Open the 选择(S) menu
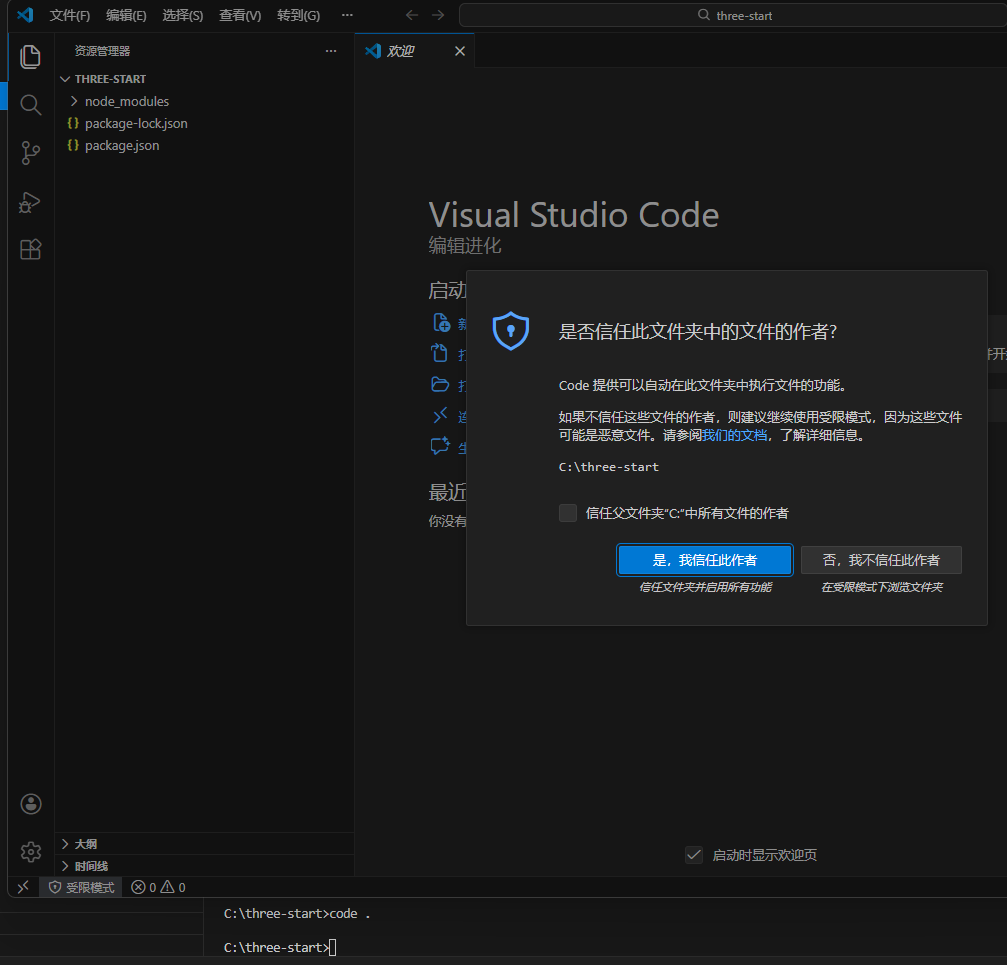 click(182, 15)
